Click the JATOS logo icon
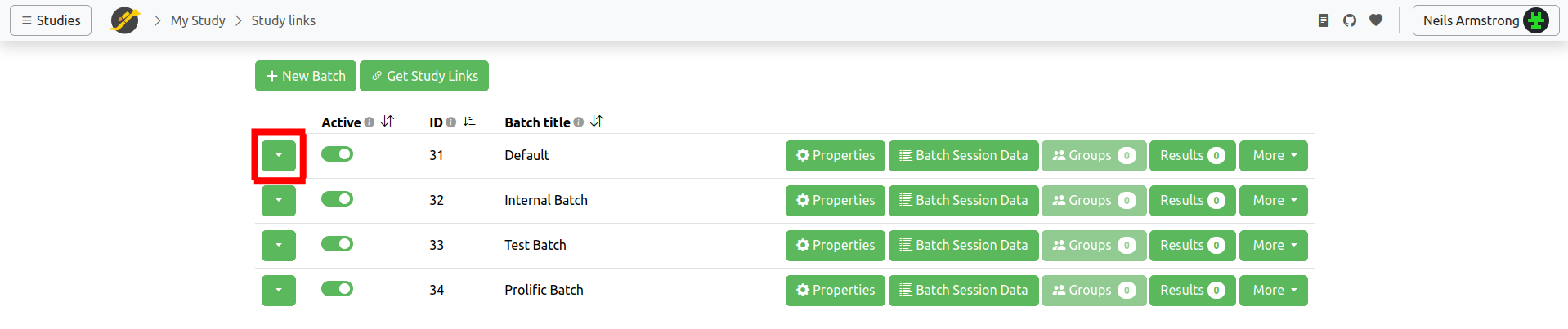The height and width of the screenshot is (329, 1568). [125, 20]
